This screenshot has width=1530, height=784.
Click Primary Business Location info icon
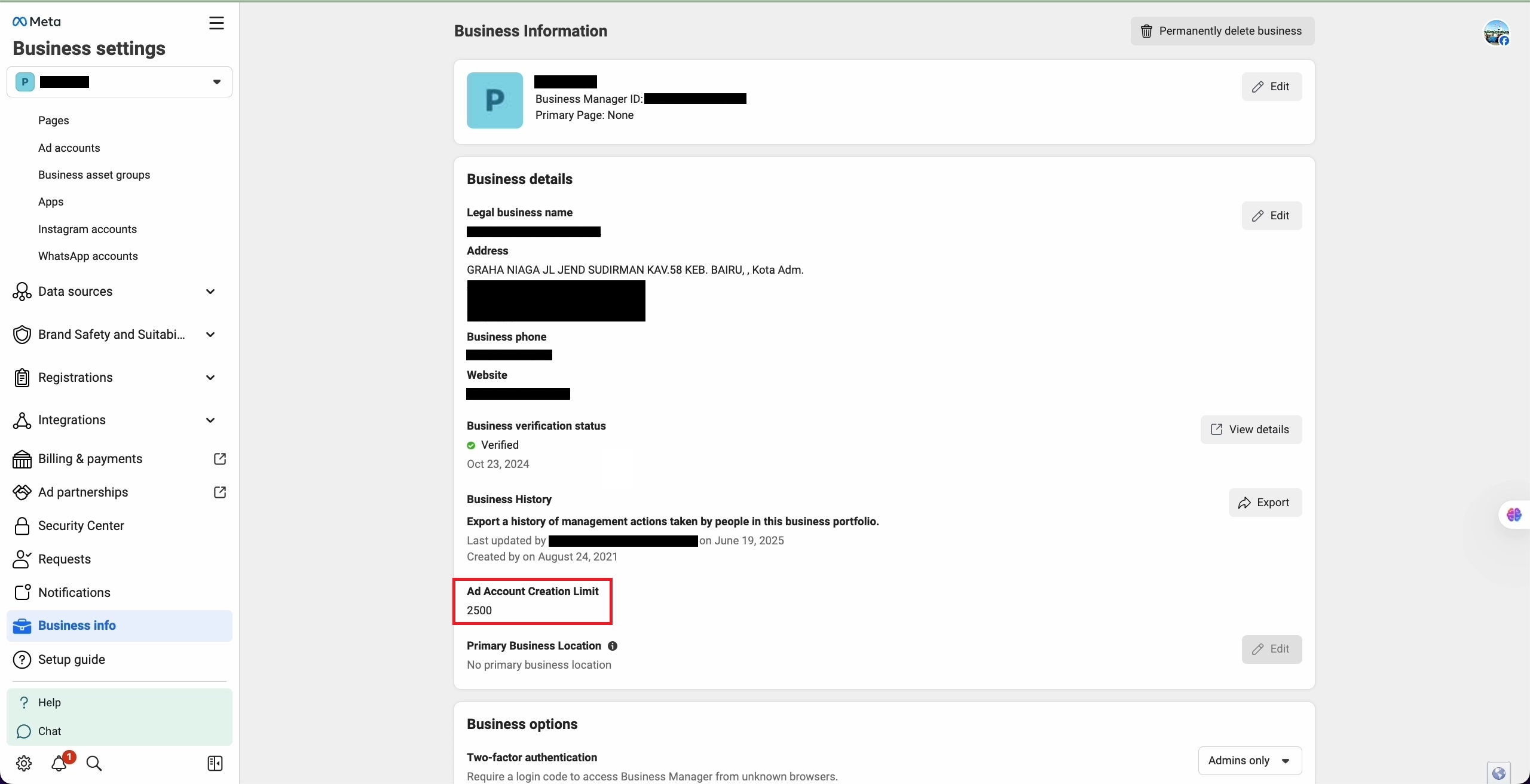pos(613,646)
